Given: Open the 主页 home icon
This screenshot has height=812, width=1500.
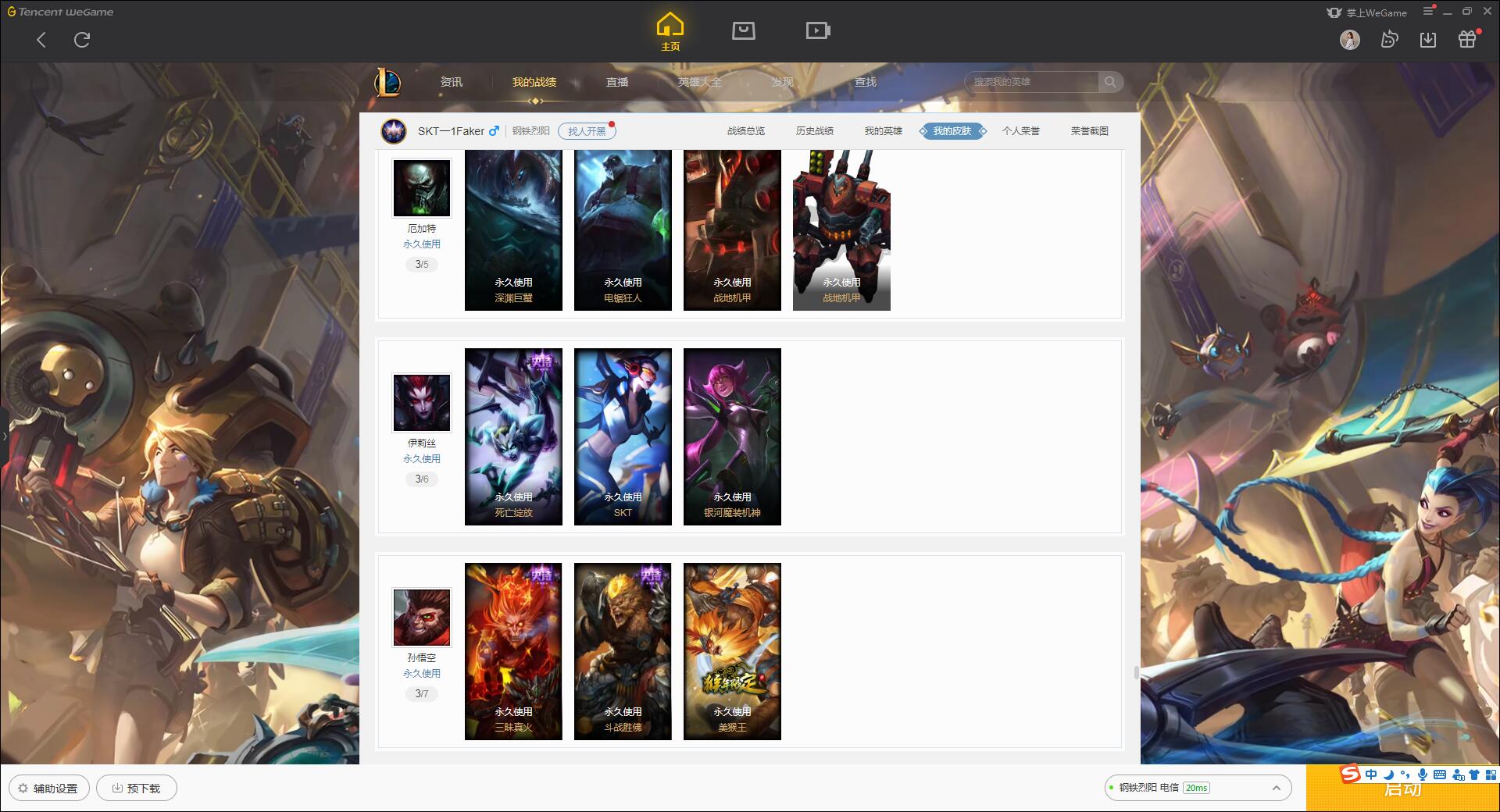Looking at the screenshot, I should point(670,32).
